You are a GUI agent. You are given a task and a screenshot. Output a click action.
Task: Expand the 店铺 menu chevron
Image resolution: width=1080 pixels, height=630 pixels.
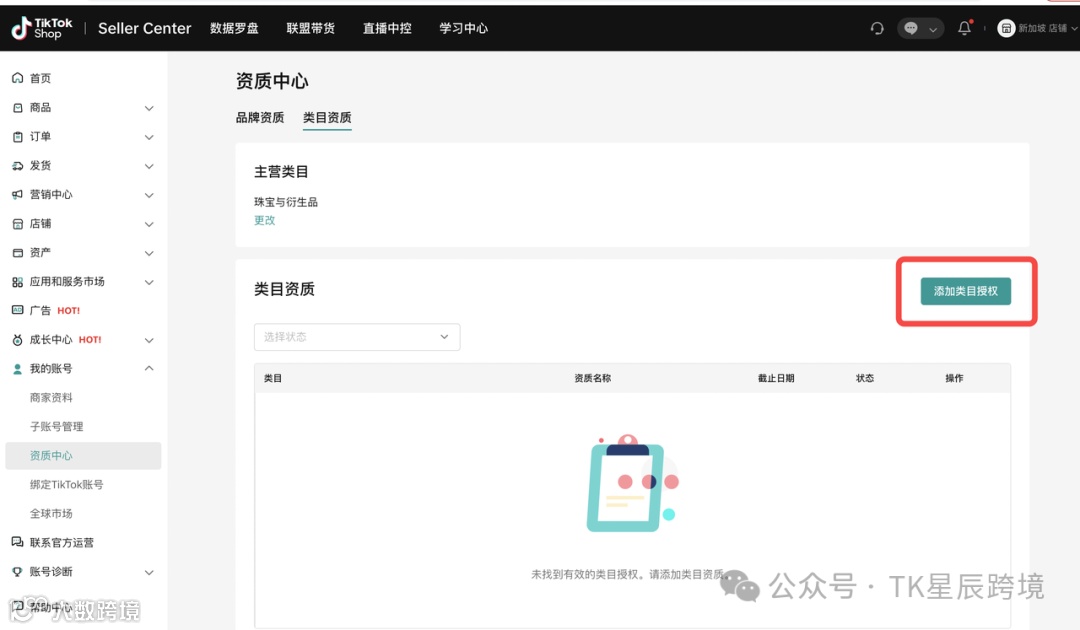(149, 224)
